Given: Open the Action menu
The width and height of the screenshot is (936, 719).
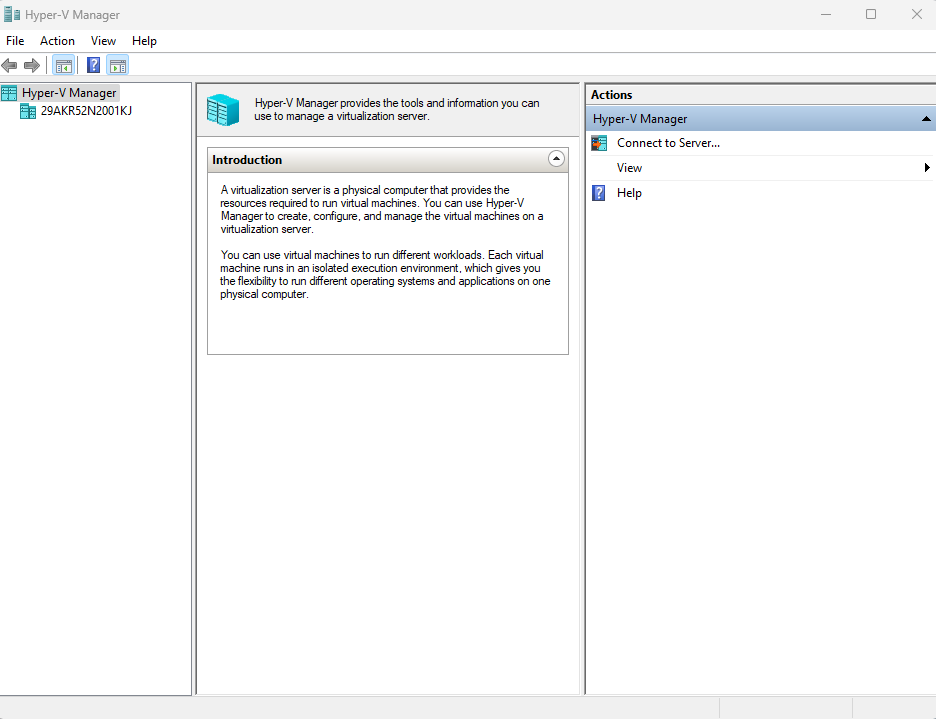Looking at the screenshot, I should [57, 41].
